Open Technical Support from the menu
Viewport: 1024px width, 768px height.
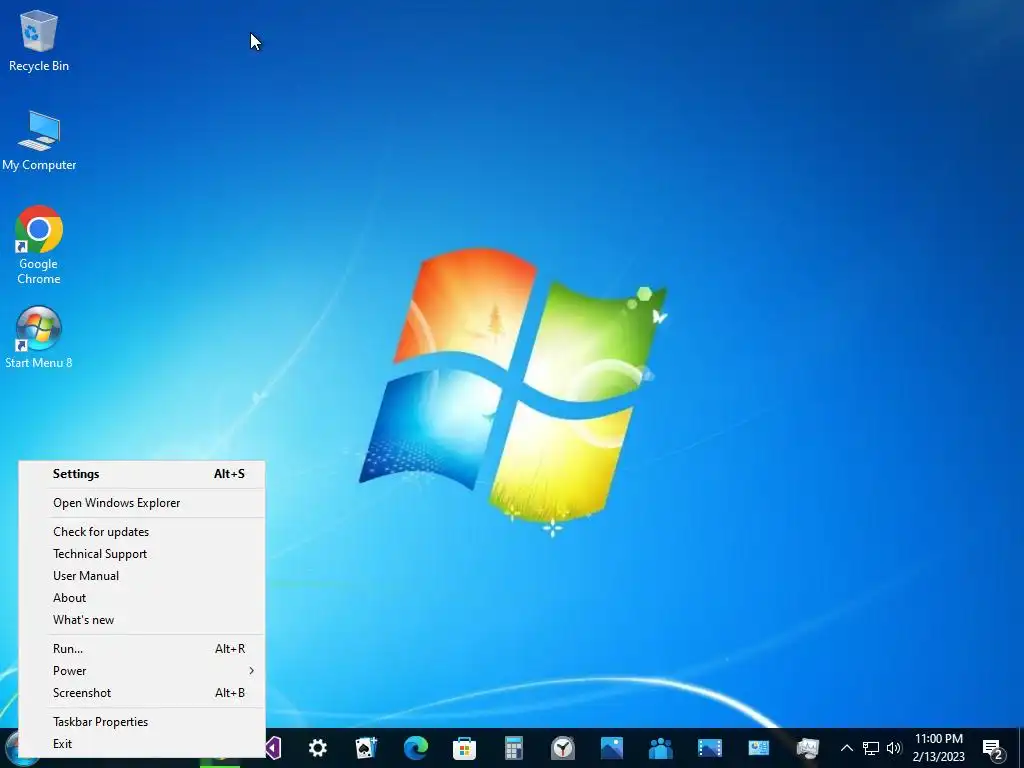142,554
